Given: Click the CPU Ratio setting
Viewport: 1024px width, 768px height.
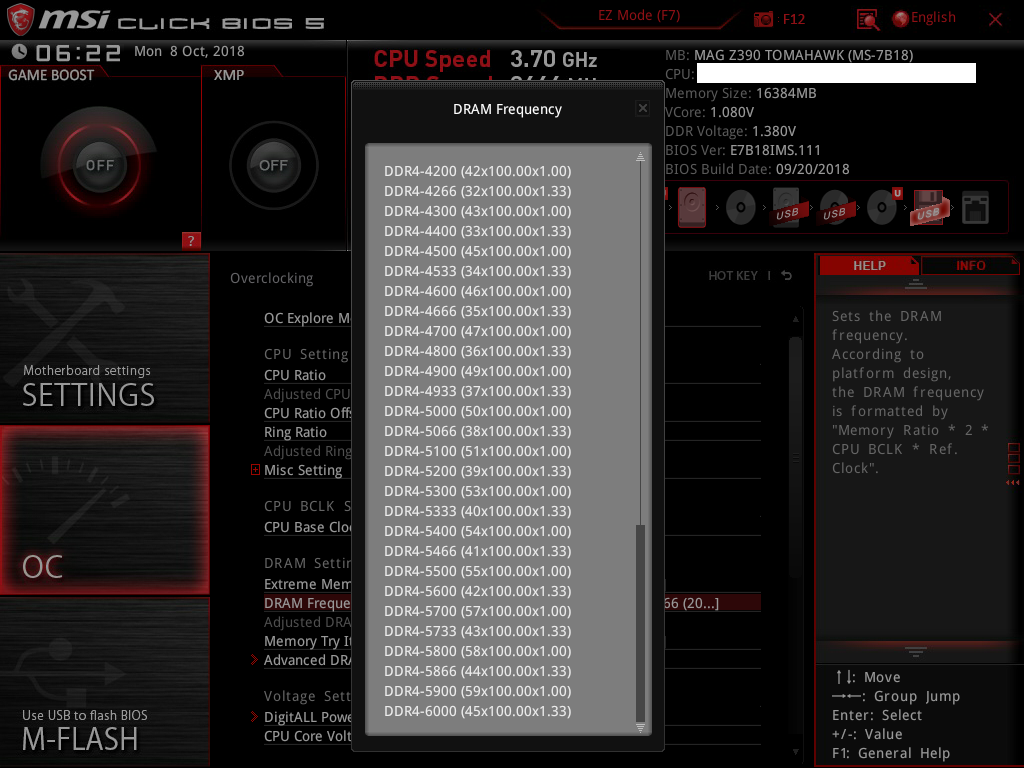Looking at the screenshot, I should click(295, 375).
